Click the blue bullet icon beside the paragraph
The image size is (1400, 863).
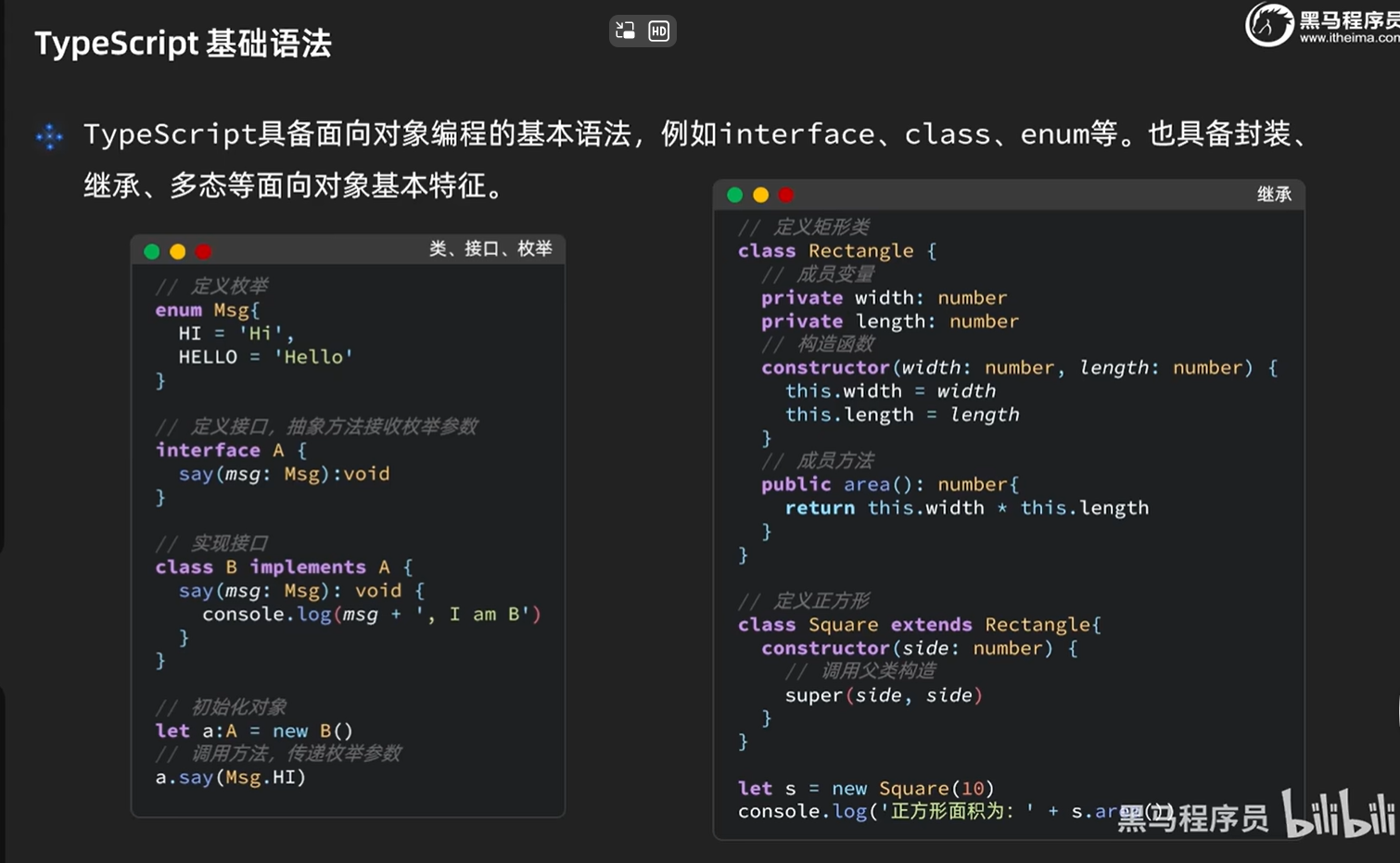pos(49,136)
